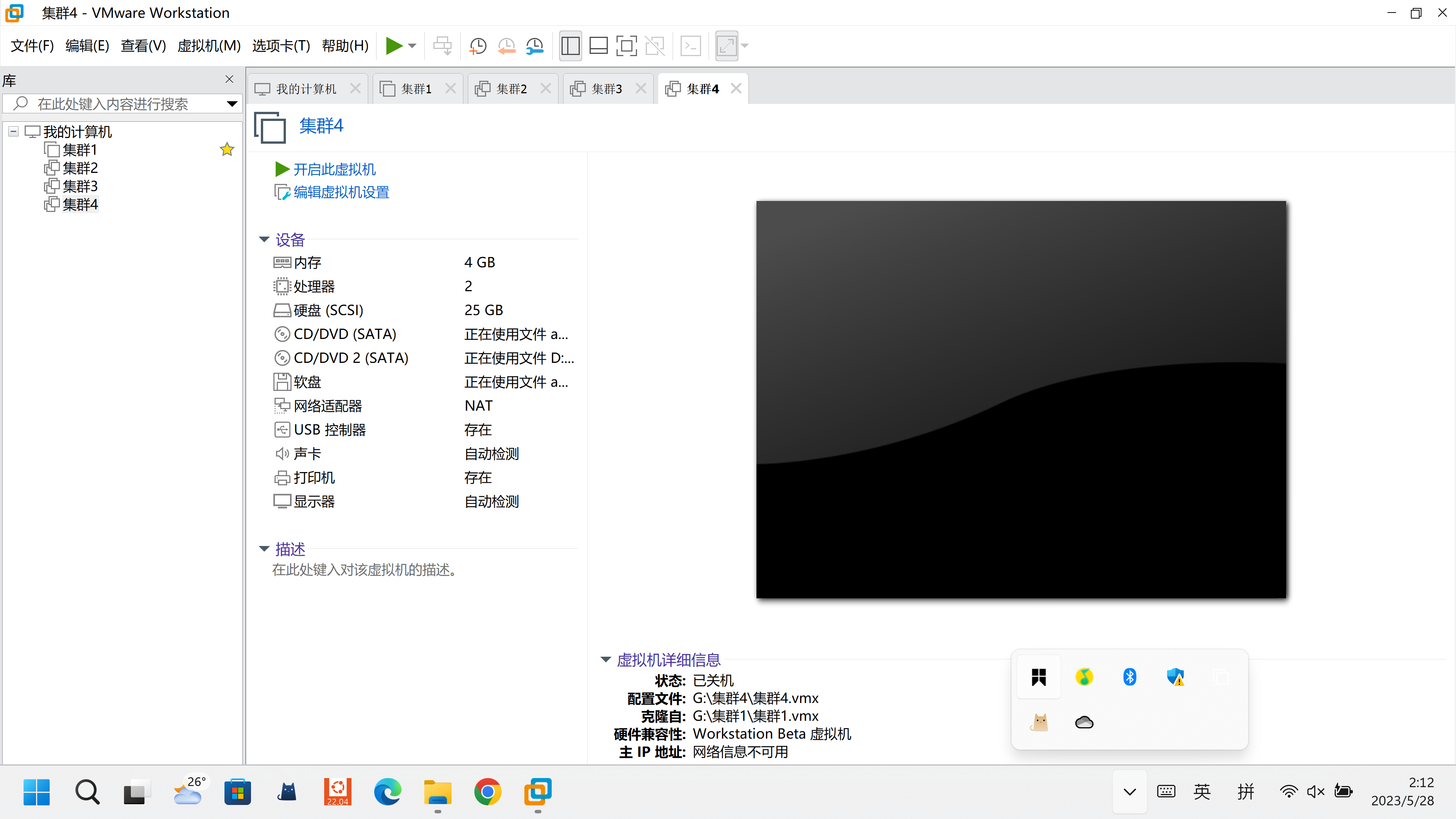Image resolution: width=1456 pixels, height=819 pixels.
Task: Open File Explorer from the taskbar
Action: (438, 791)
